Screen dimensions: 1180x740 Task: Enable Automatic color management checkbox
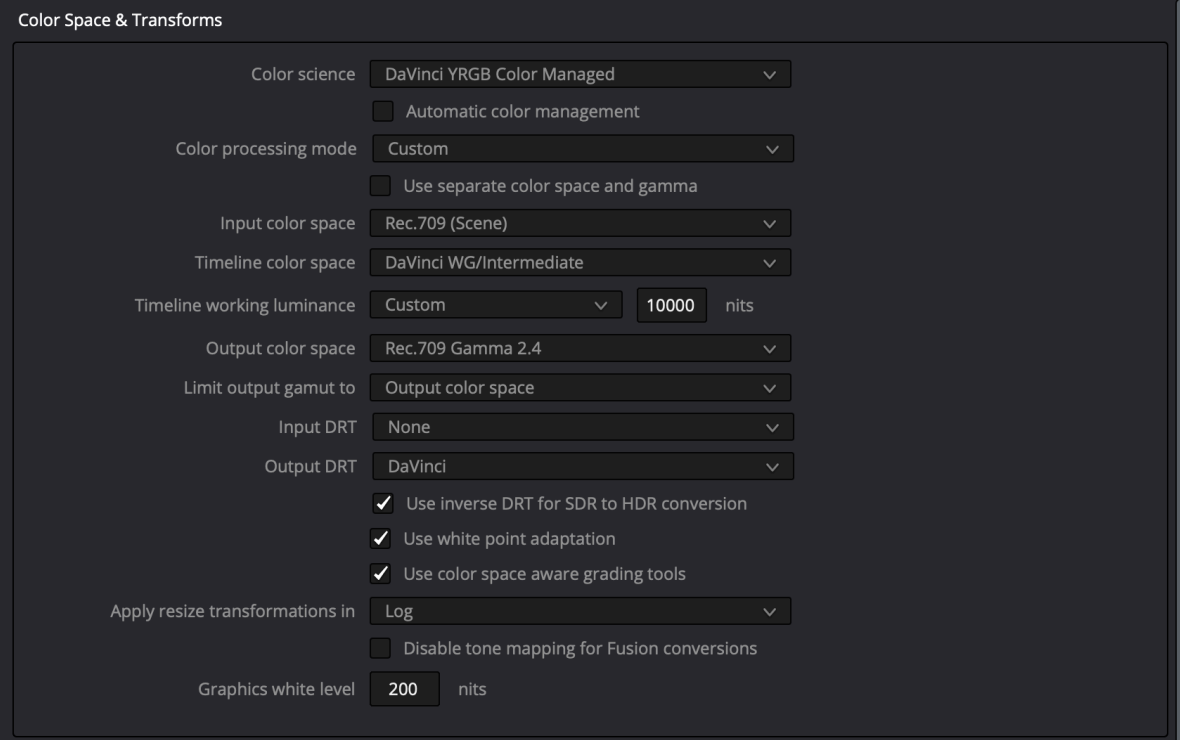point(382,111)
